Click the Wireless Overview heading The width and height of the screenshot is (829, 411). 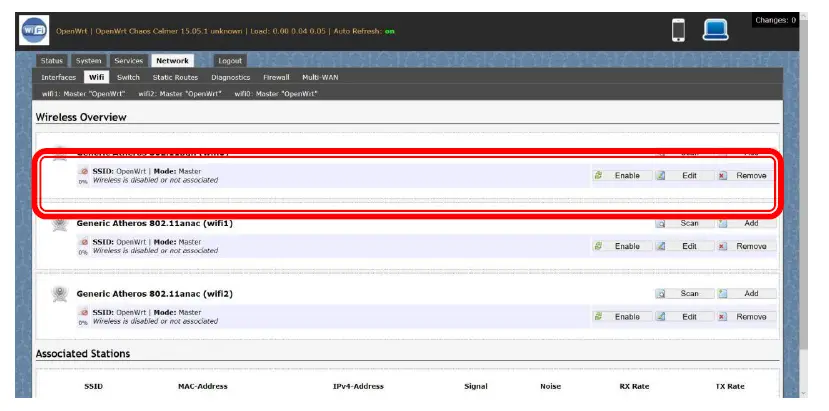[x=81, y=117]
